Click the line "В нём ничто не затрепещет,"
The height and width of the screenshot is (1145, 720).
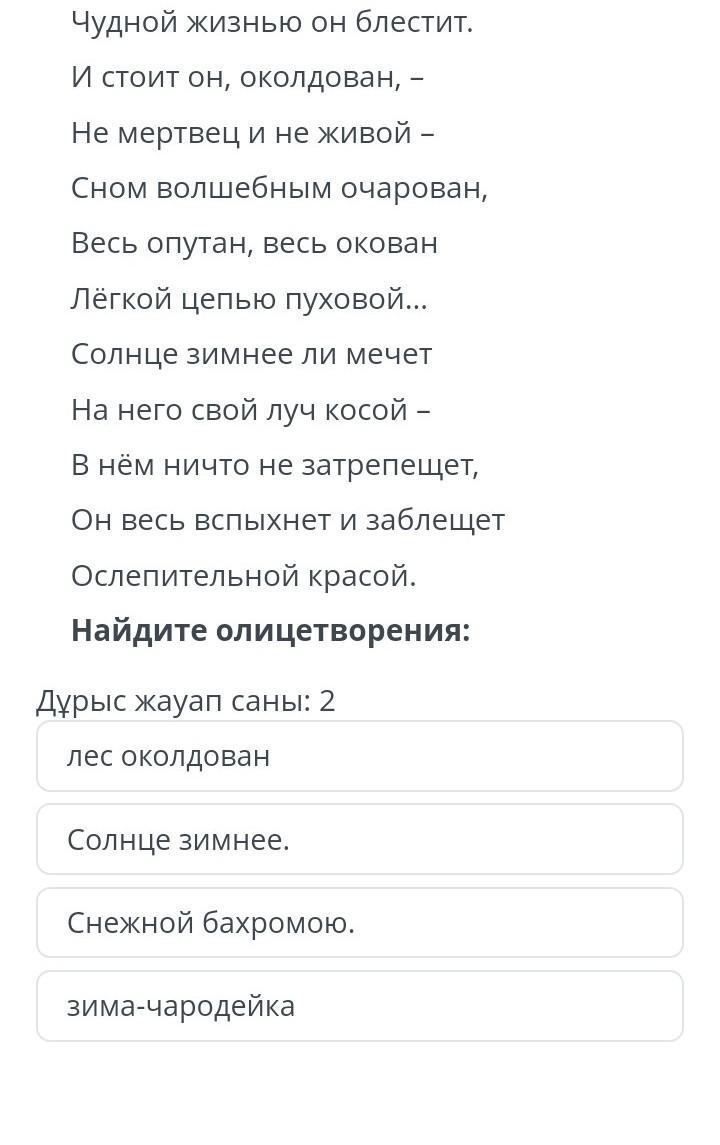pos(275,465)
